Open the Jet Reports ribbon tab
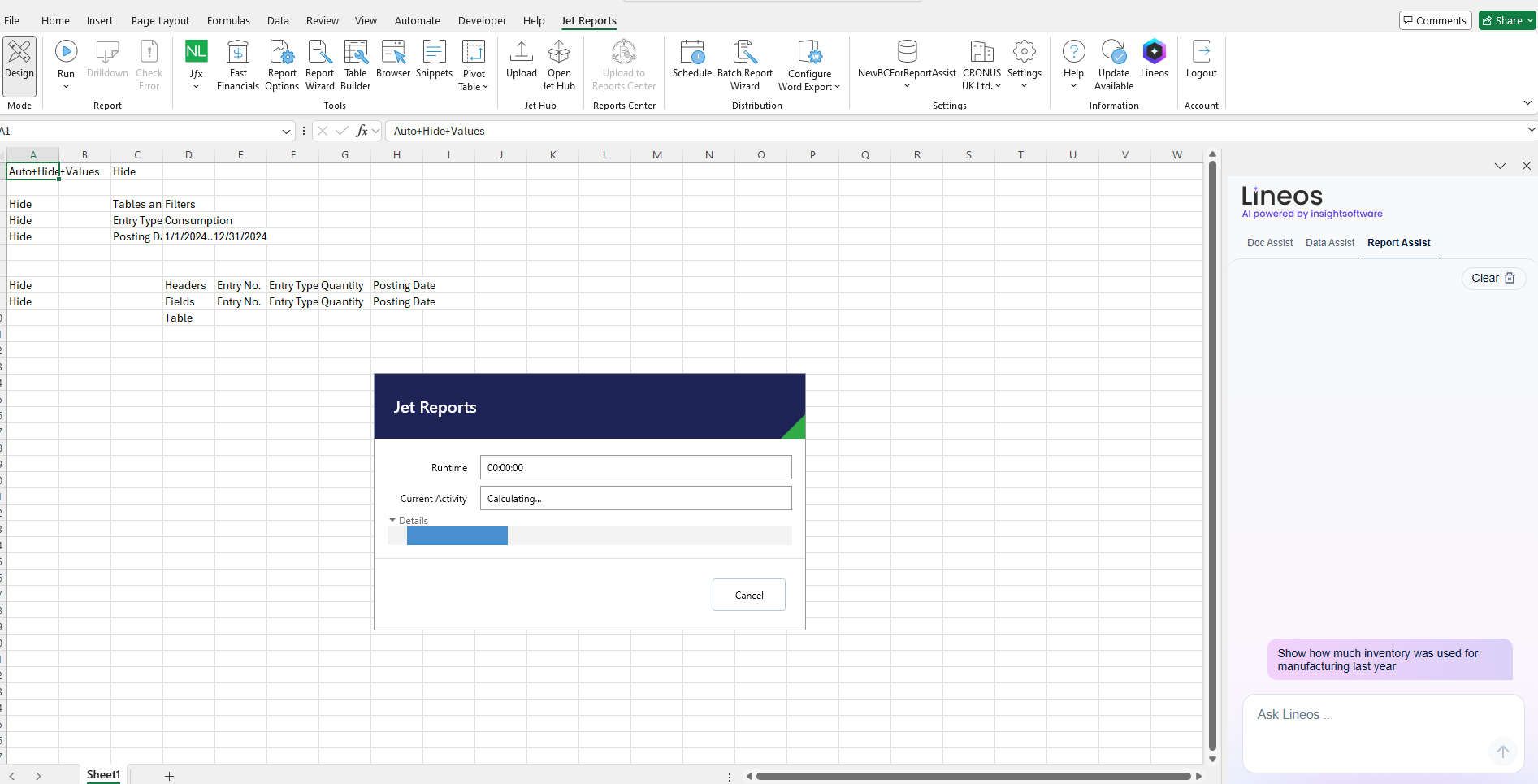This screenshot has width=1538, height=784. pos(588,20)
